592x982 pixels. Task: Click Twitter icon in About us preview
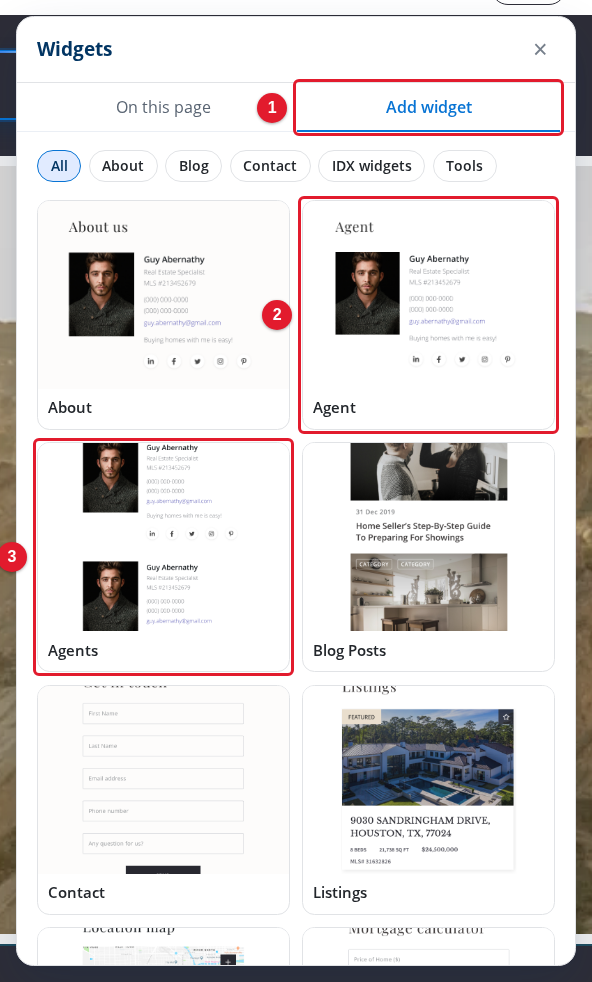click(x=197, y=361)
